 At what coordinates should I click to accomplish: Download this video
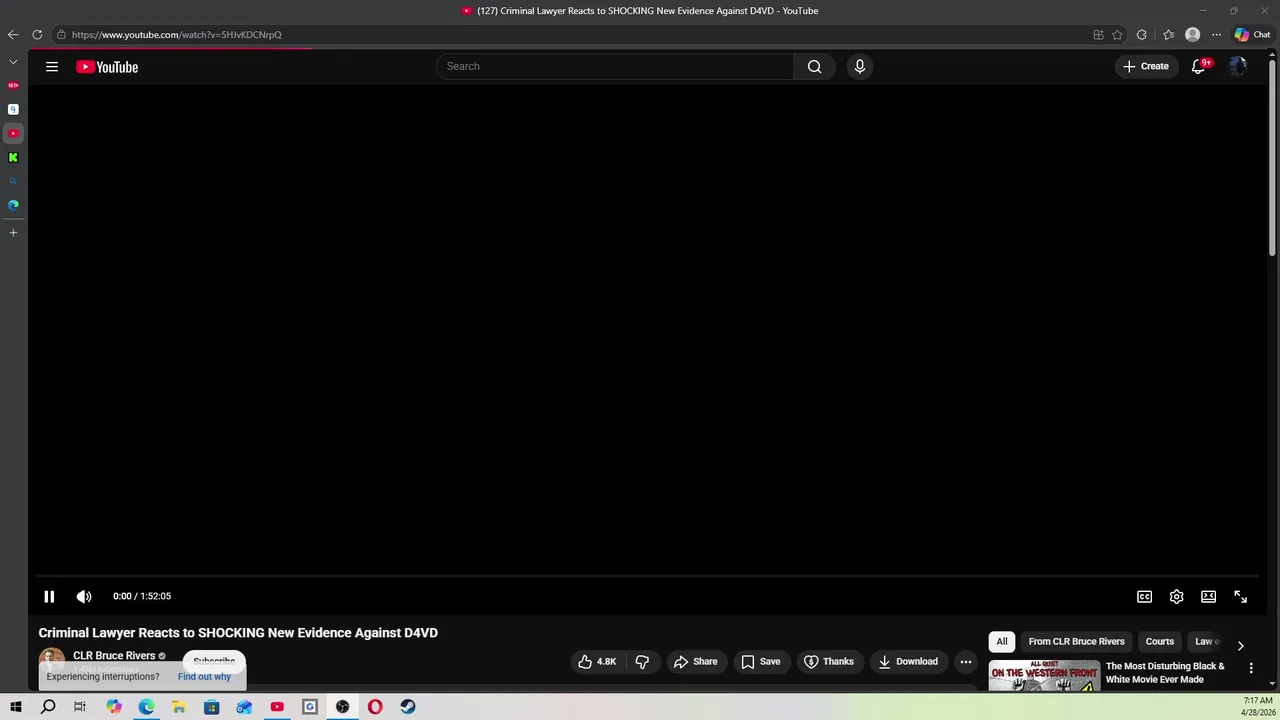point(908,661)
